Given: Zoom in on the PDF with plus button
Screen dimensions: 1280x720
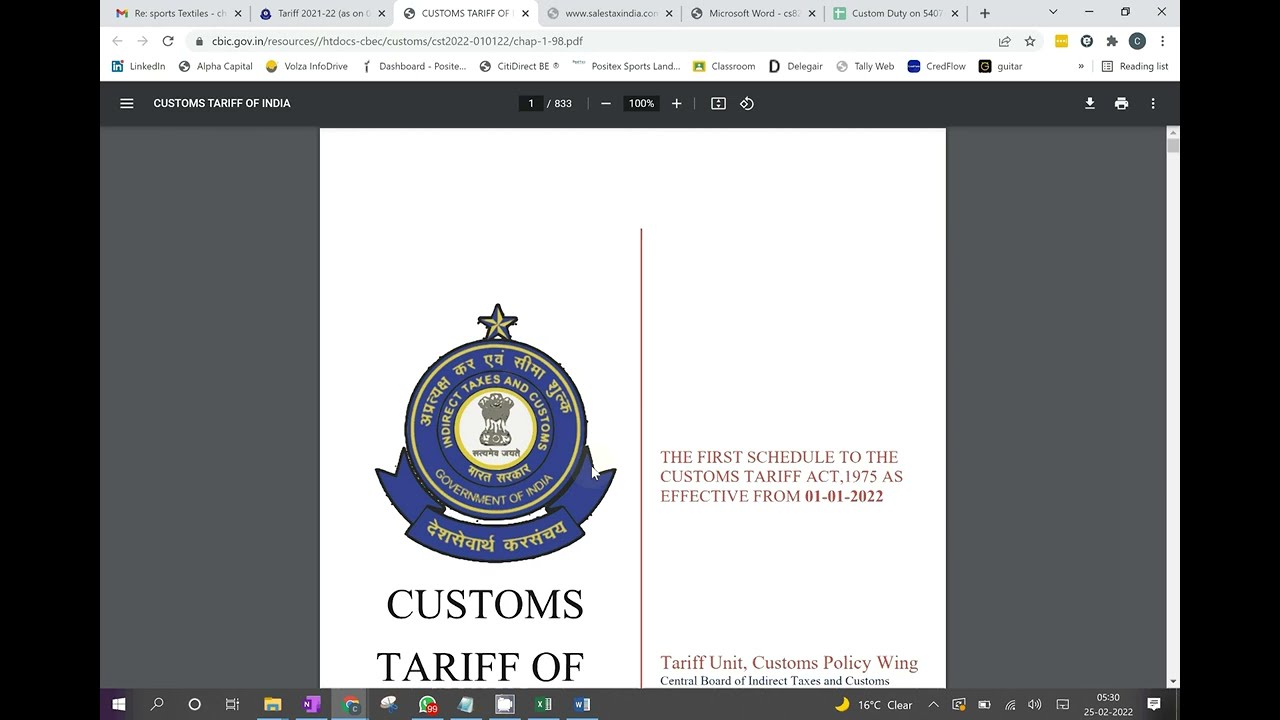Looking at the screenshot, I should tap(676, 103).
